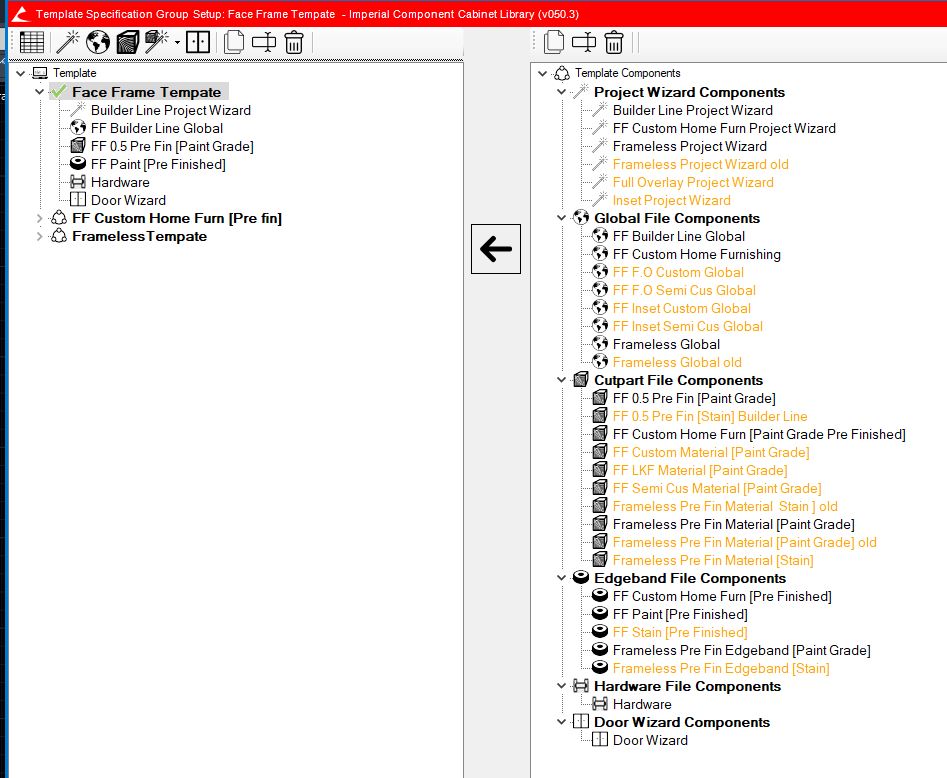
Task: Click the rename icon in right toolbar
Action: pyautogui.click(x=583, y=42)
